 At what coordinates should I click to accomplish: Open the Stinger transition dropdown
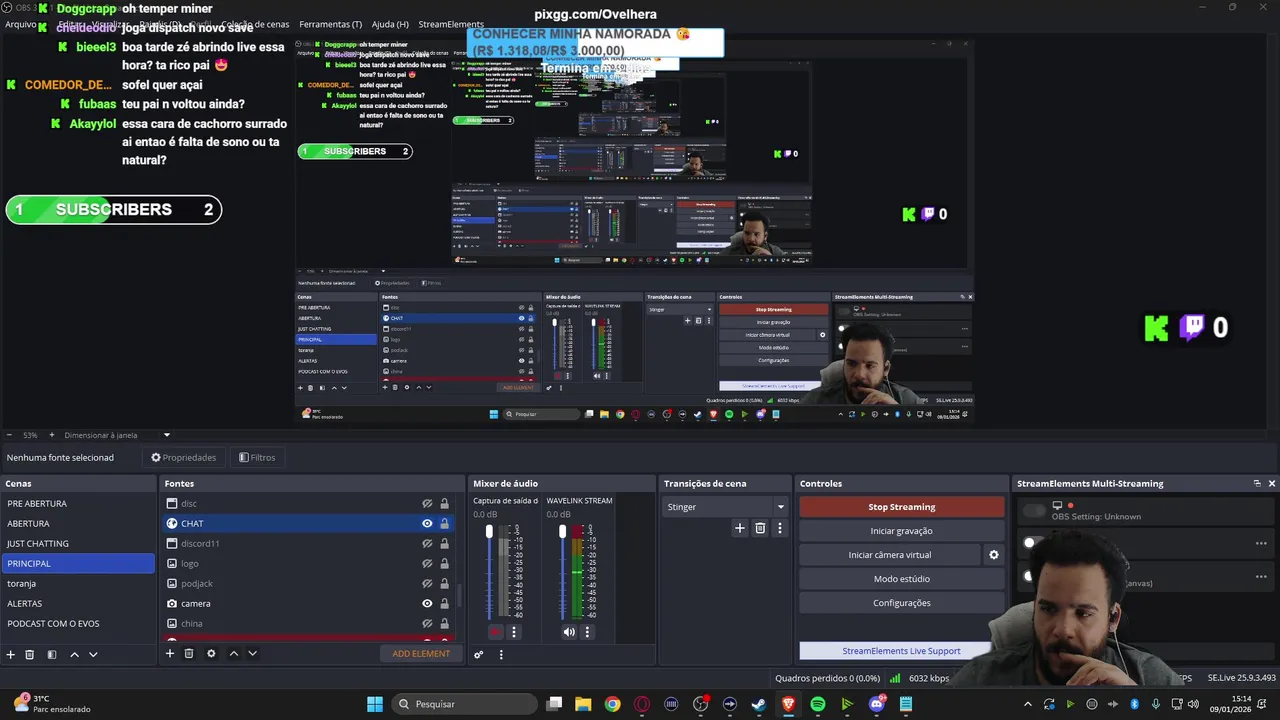pos(725,507)
